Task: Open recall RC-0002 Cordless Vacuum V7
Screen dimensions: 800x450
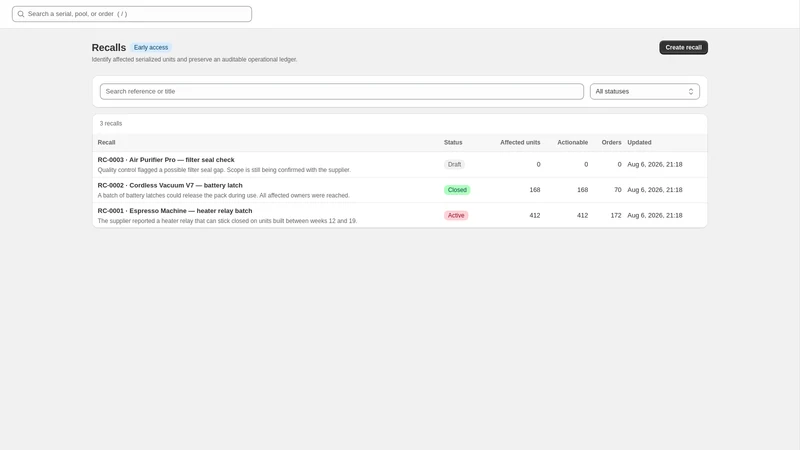Action: point(170,185)
